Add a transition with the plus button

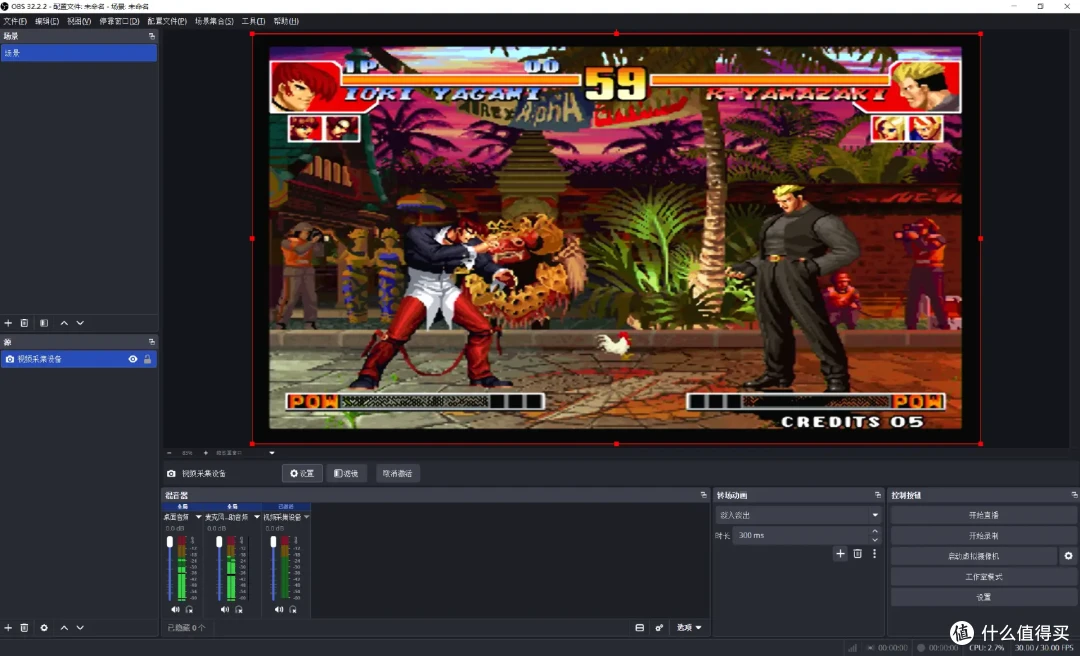(x=840, y=553)
